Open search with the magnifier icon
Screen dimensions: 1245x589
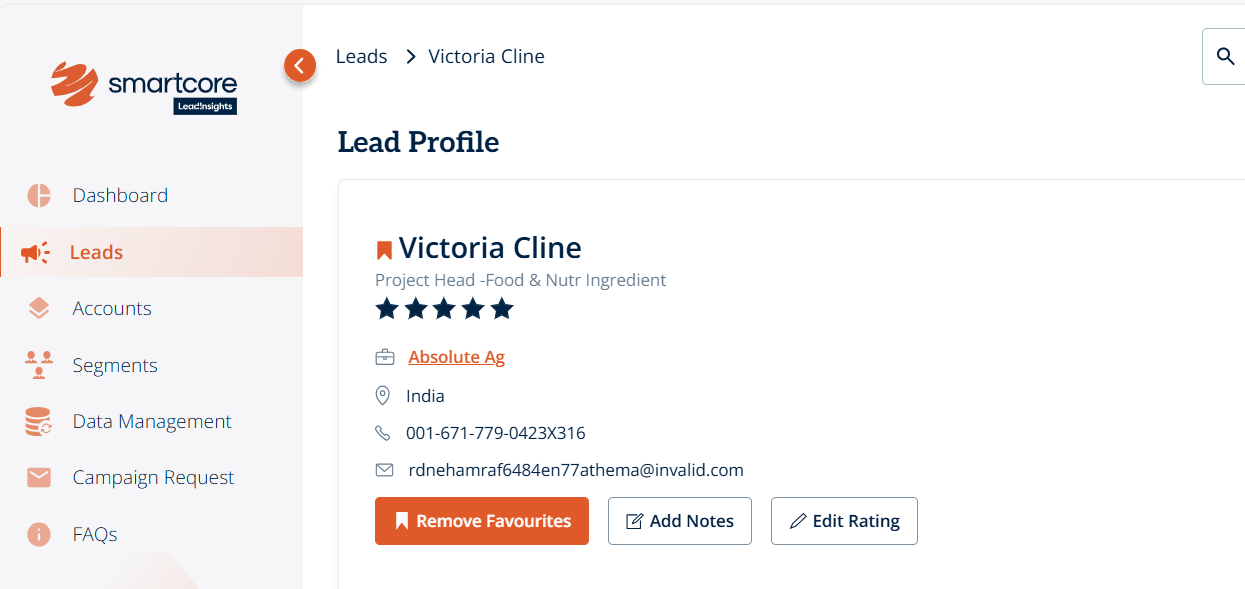1225,56
